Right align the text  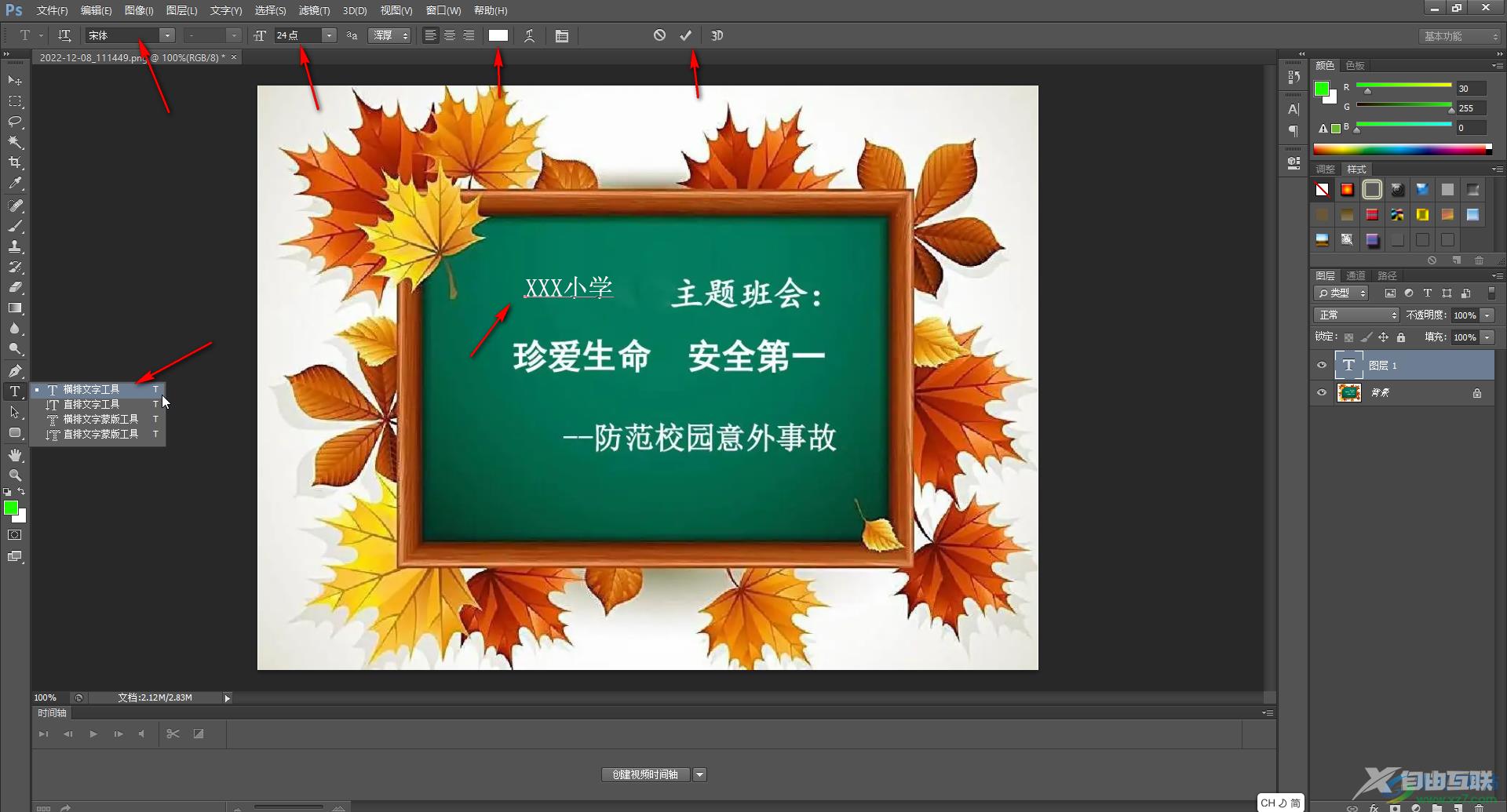coord(469,35)
